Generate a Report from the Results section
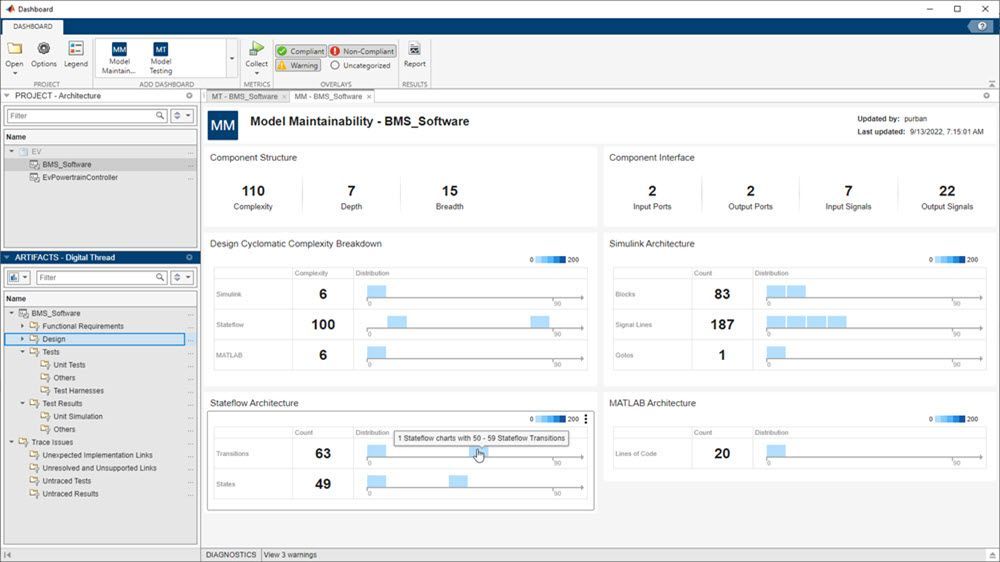This screenshot has height=562, width=1000. coord(414,54)
